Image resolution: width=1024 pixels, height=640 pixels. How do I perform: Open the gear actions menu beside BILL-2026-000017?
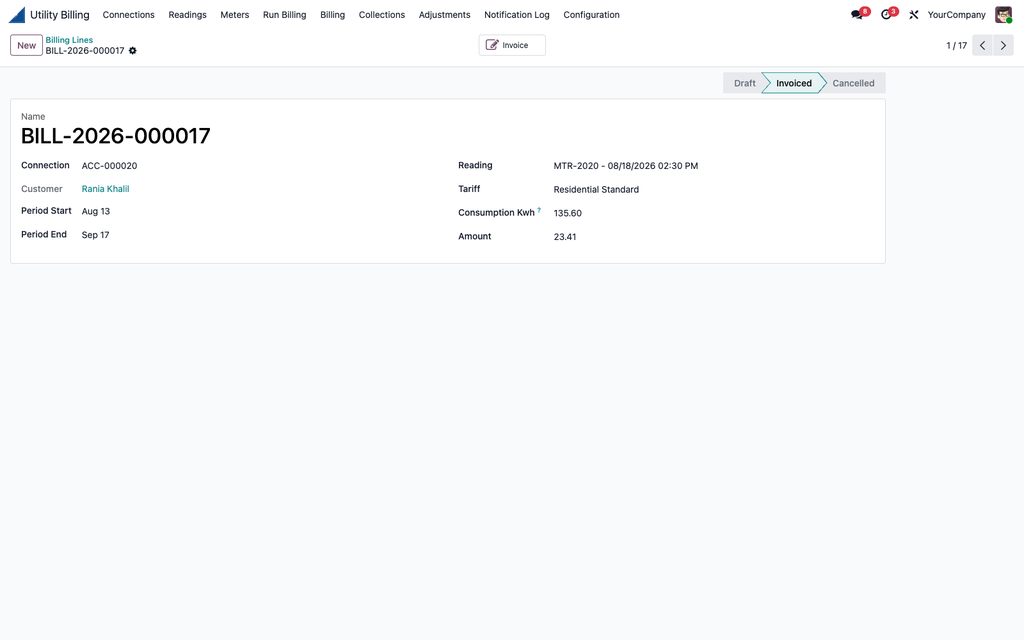pyautogui.click(x=133, y=51)
